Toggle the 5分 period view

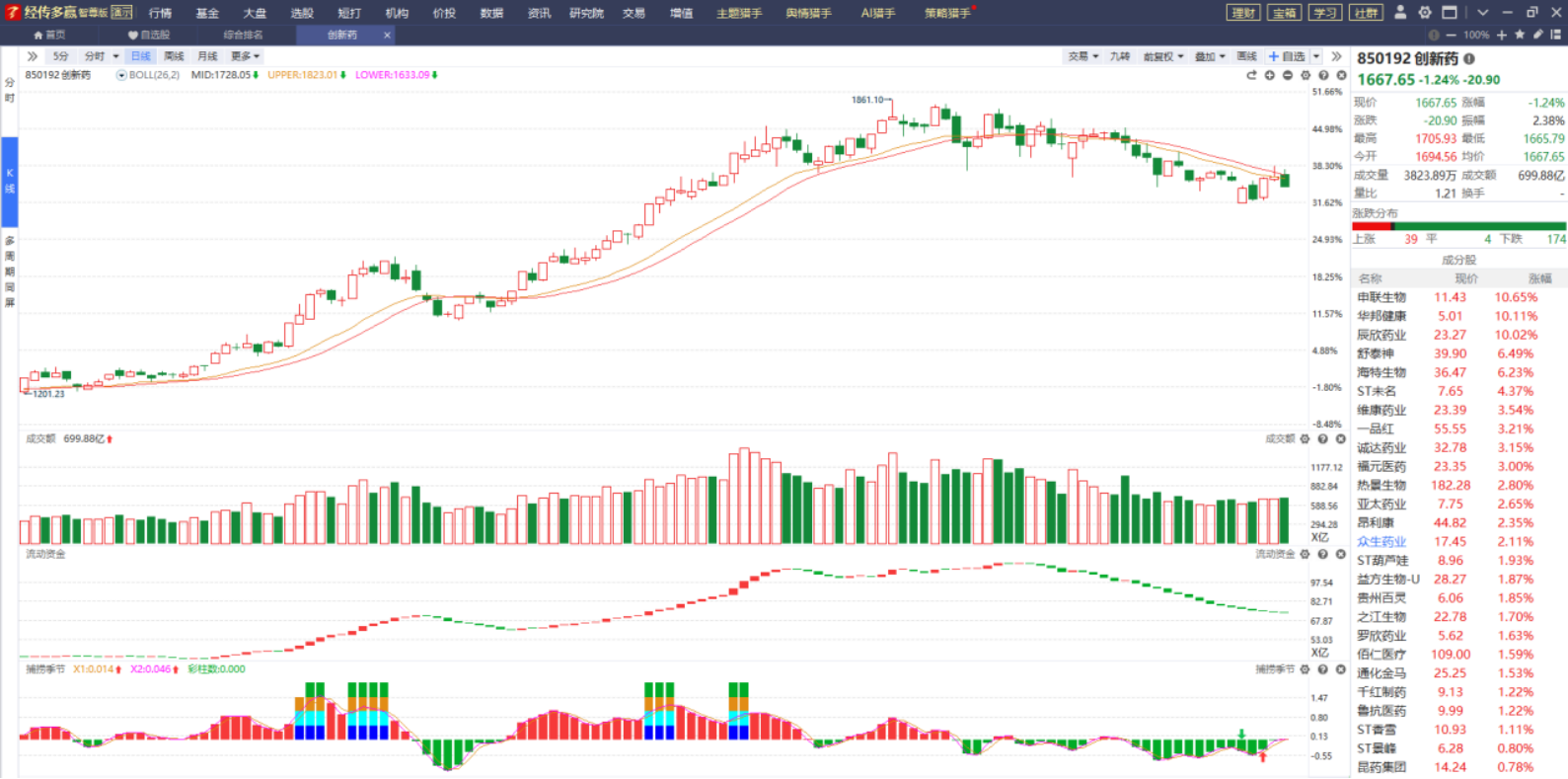61,56
